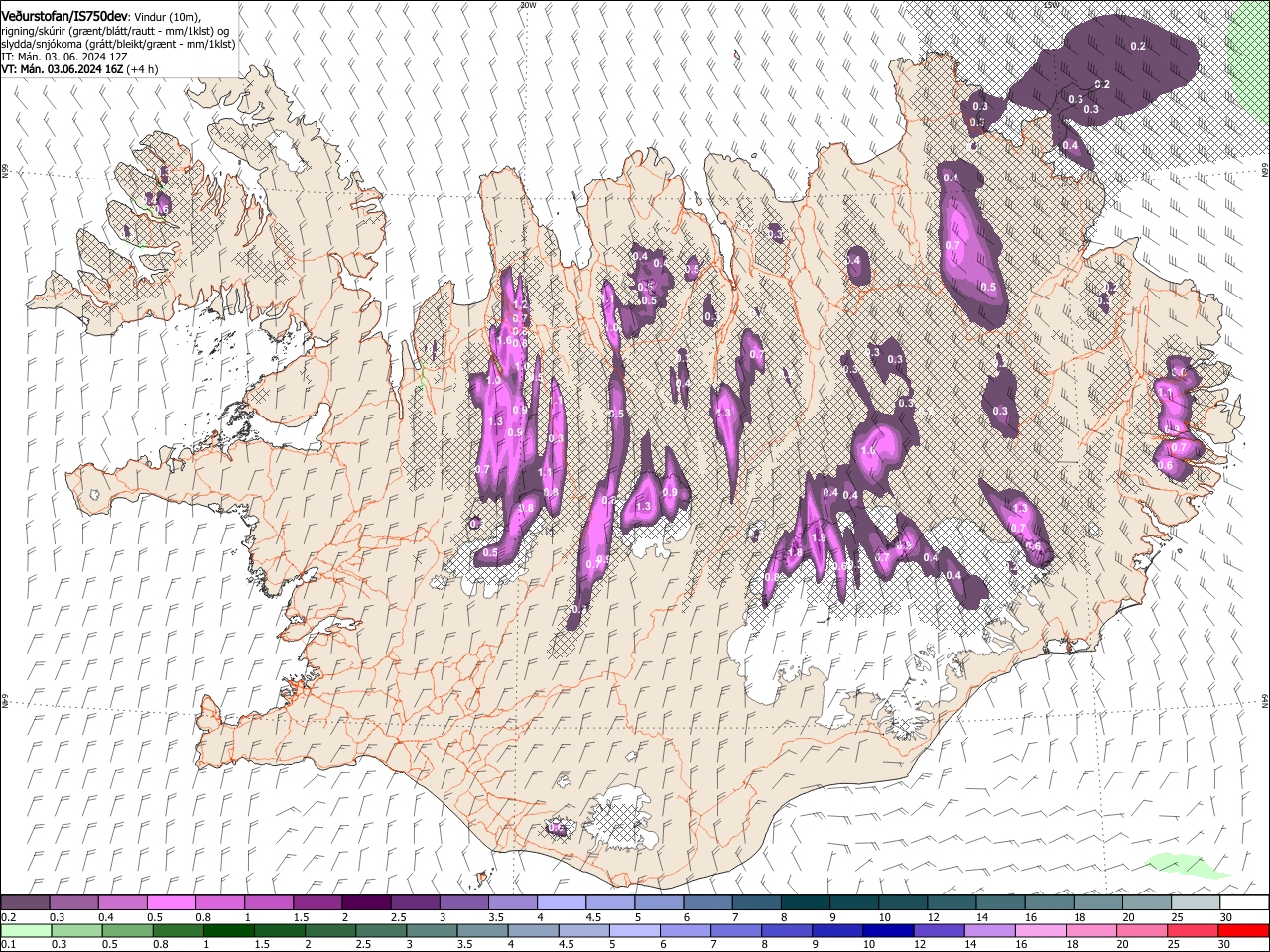Click the 0.2 label under the top legend row
Viewport: 1270px width, 952px height.
pyautogui.click(x=8, y=917)
